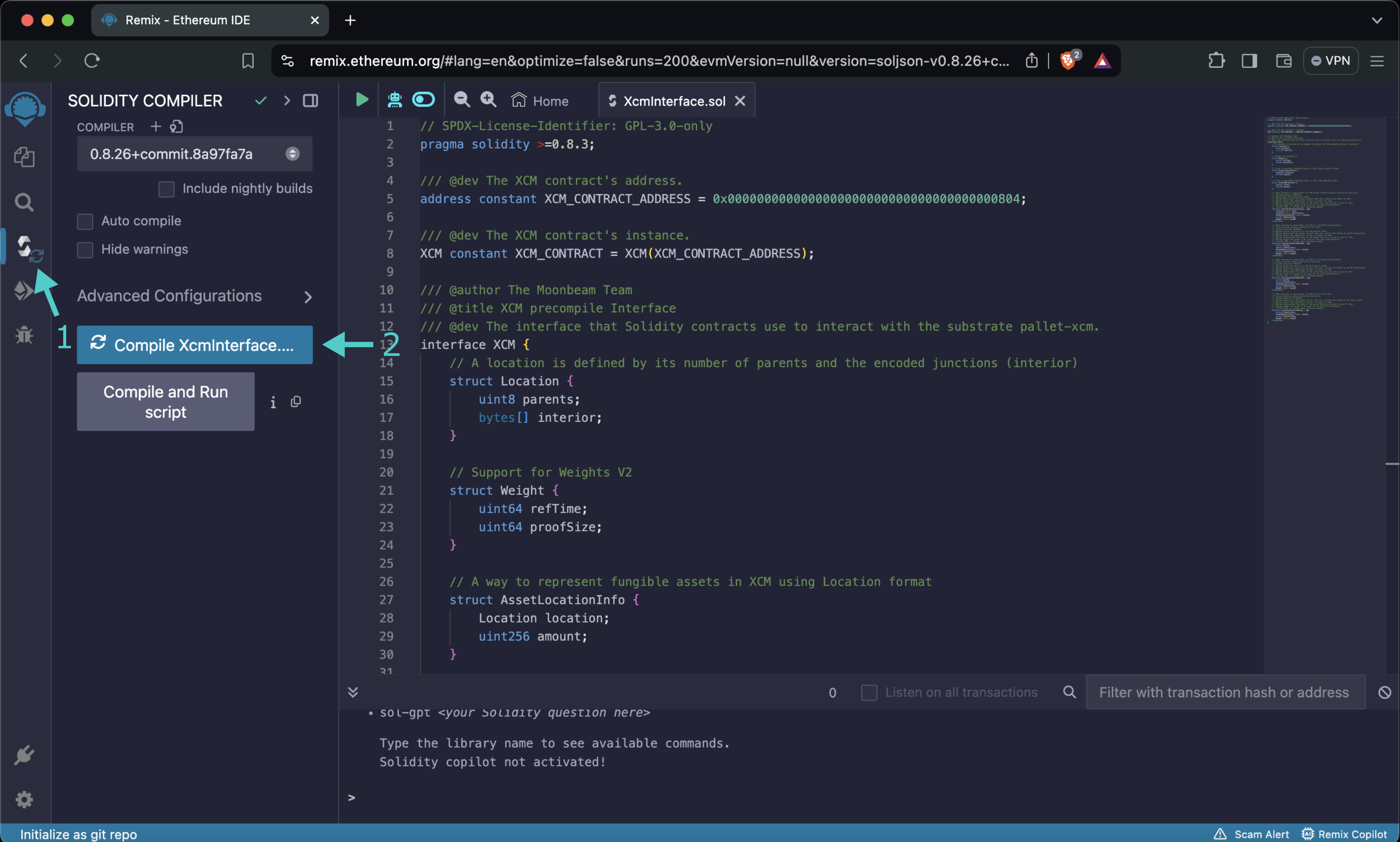Image resolution: width=1400 pixels, height=842 pixels.
Task: Click the chevron arrow in compiler header
Action: coord(287,101)
